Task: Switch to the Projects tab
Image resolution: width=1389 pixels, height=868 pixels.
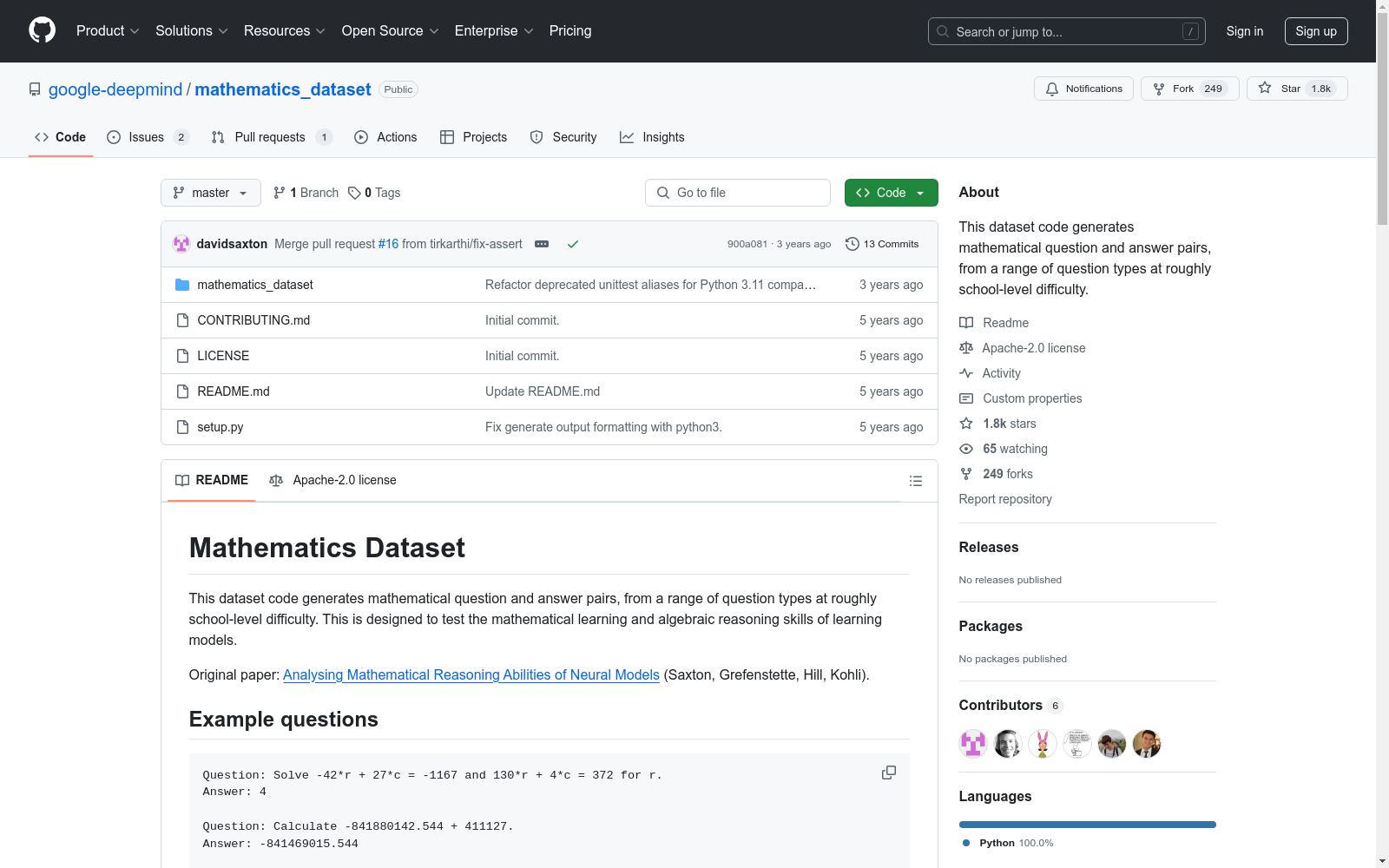Action: [x=473, y=137]
